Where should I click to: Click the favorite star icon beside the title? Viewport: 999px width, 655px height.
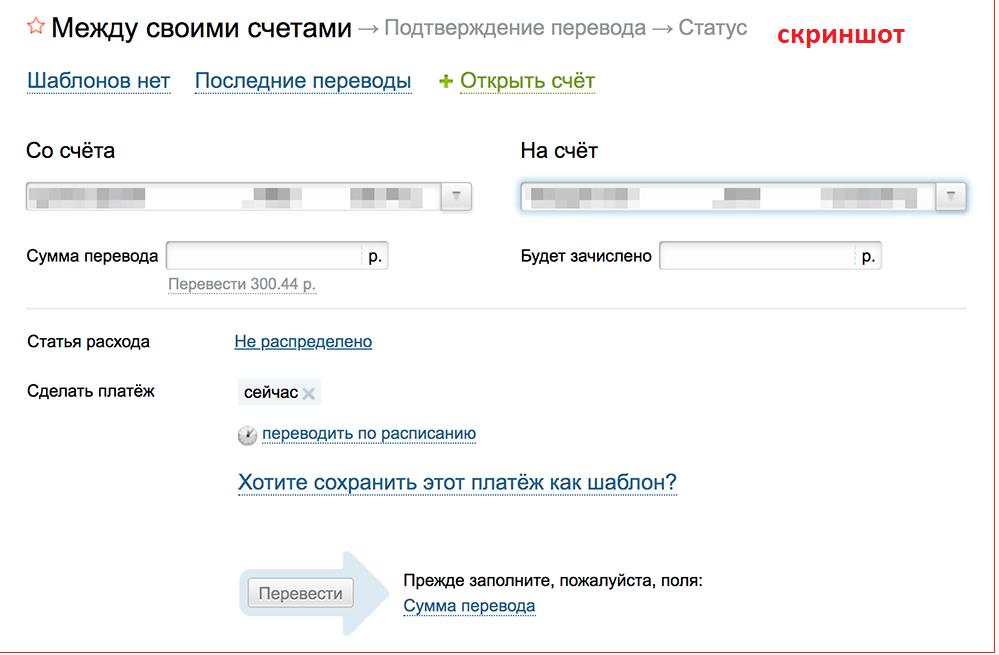point(36,26)
